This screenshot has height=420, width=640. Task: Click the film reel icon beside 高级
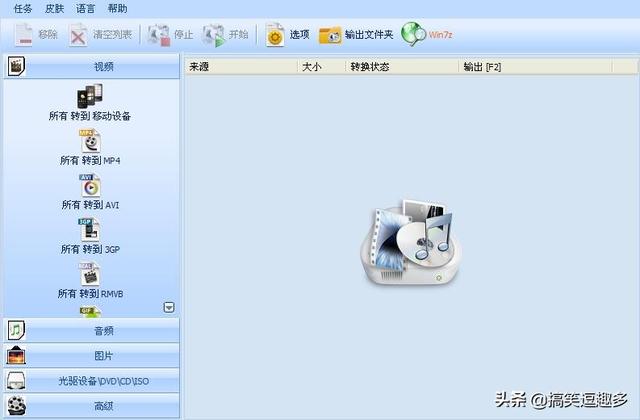[x=17, y=406]
